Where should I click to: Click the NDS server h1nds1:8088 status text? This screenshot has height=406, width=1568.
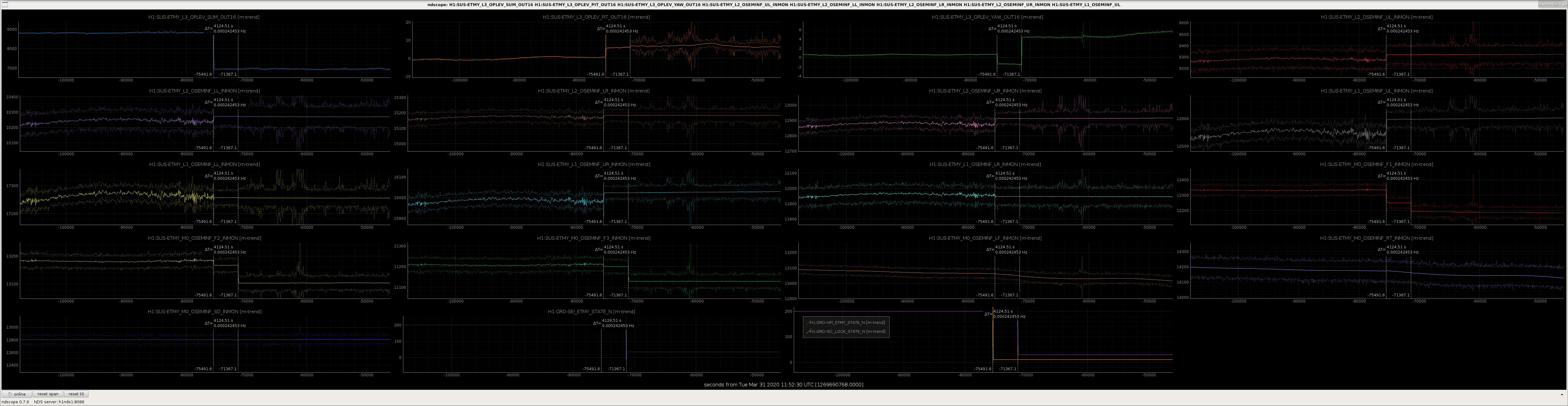(59, 402)
